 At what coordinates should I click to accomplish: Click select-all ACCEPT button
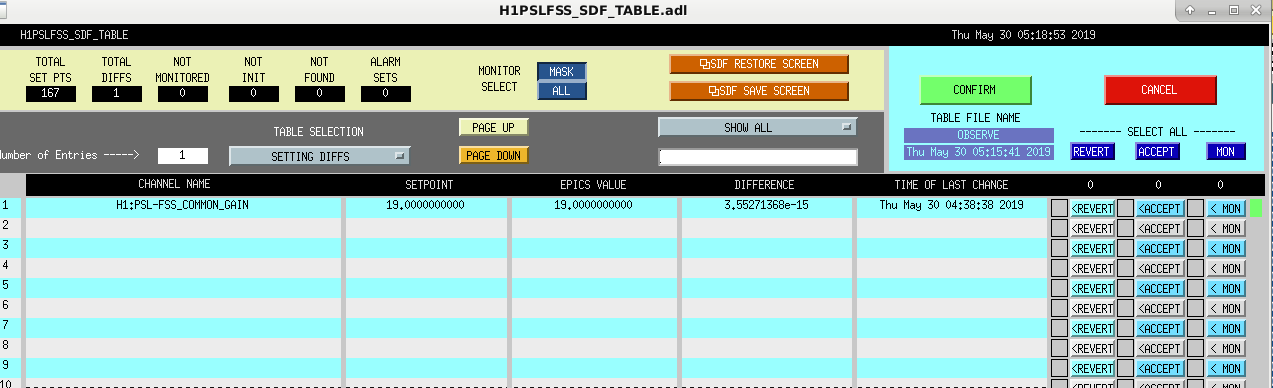click(1158, 152)
